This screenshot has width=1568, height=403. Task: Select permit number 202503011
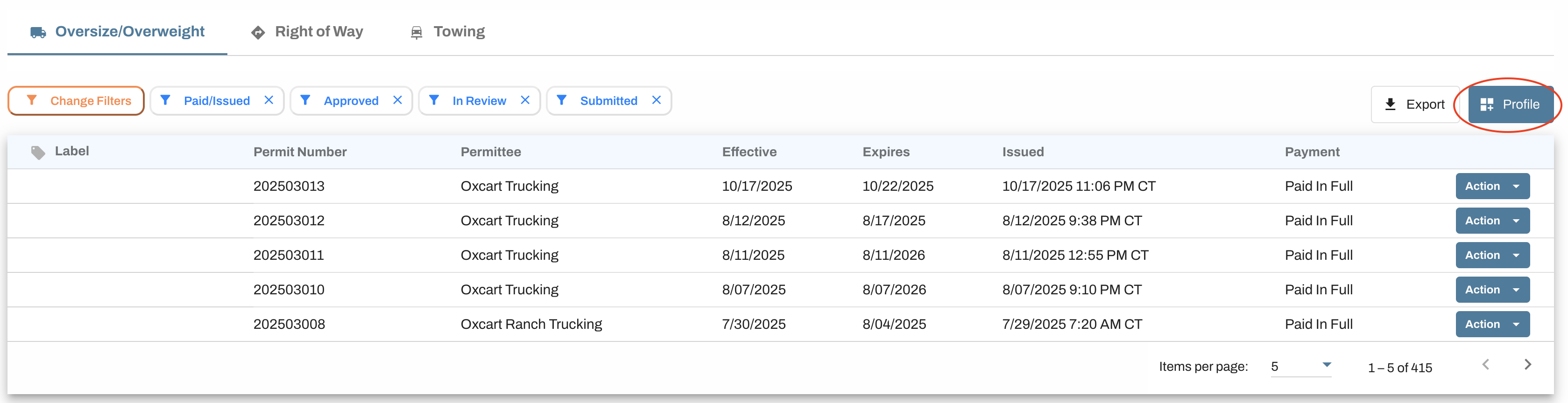tap(289, 255)
